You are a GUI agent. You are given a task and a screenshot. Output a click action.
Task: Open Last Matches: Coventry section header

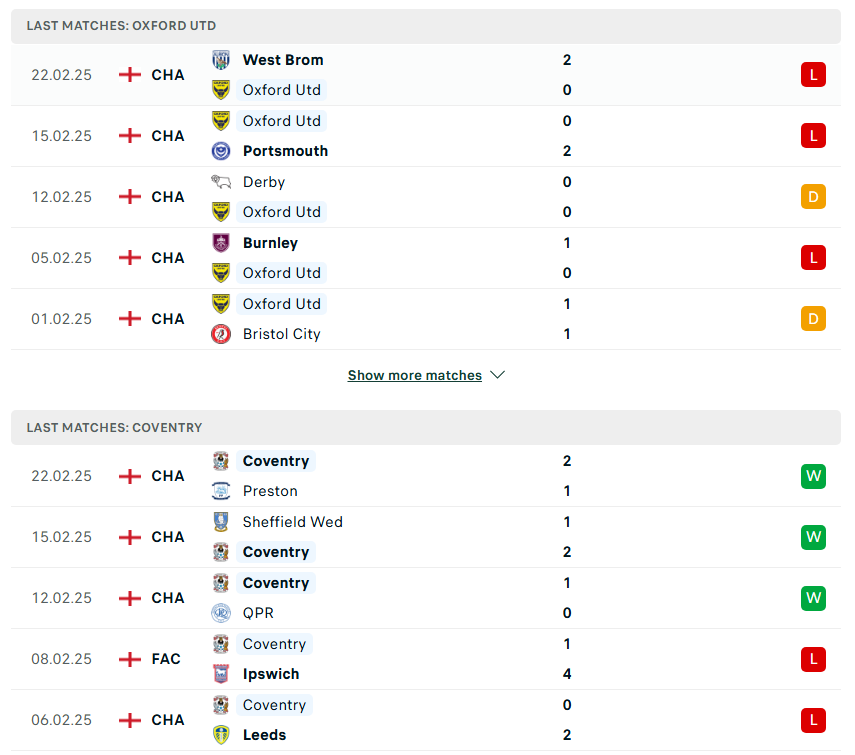(x=426, y=427)
